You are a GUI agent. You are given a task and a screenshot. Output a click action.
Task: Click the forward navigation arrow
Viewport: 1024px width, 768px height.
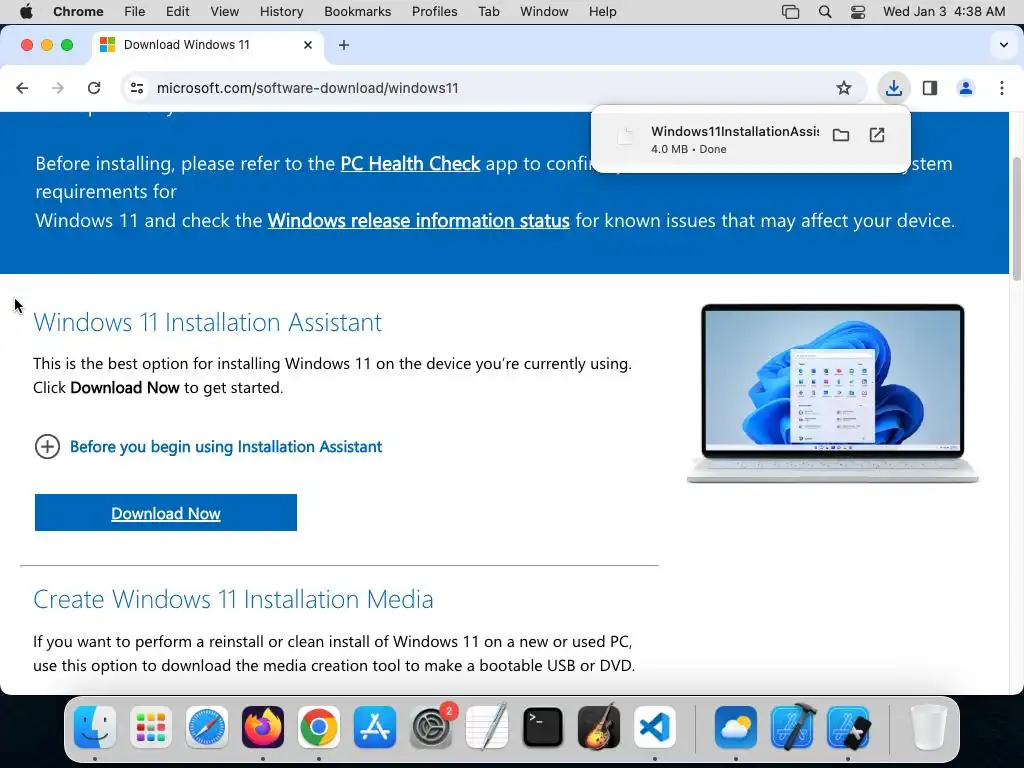pos(58,88)
